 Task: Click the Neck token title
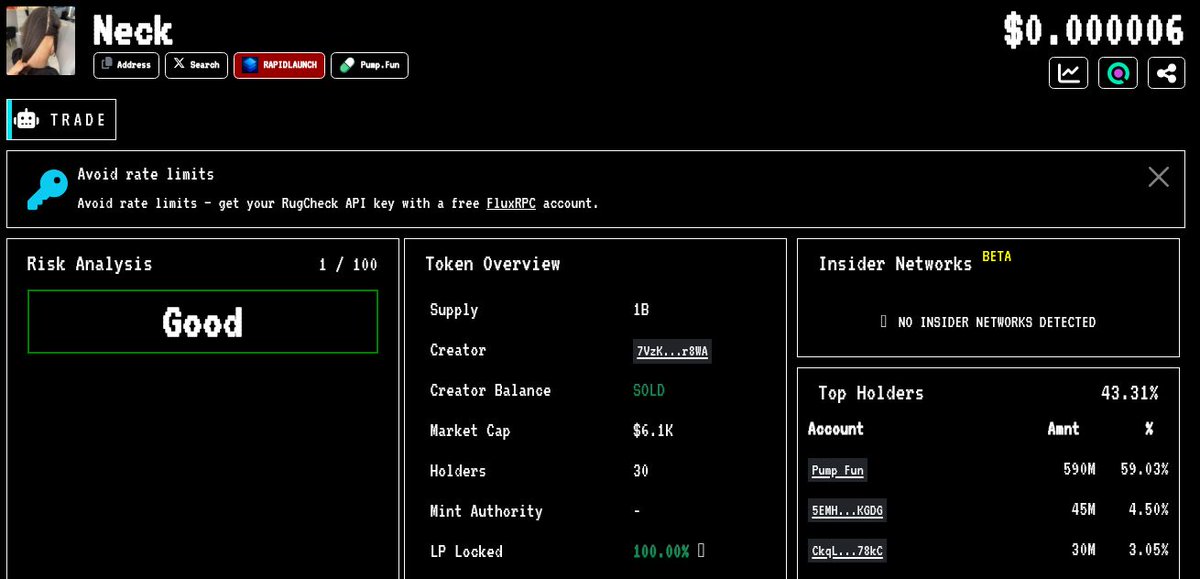[x=133, y=30]
